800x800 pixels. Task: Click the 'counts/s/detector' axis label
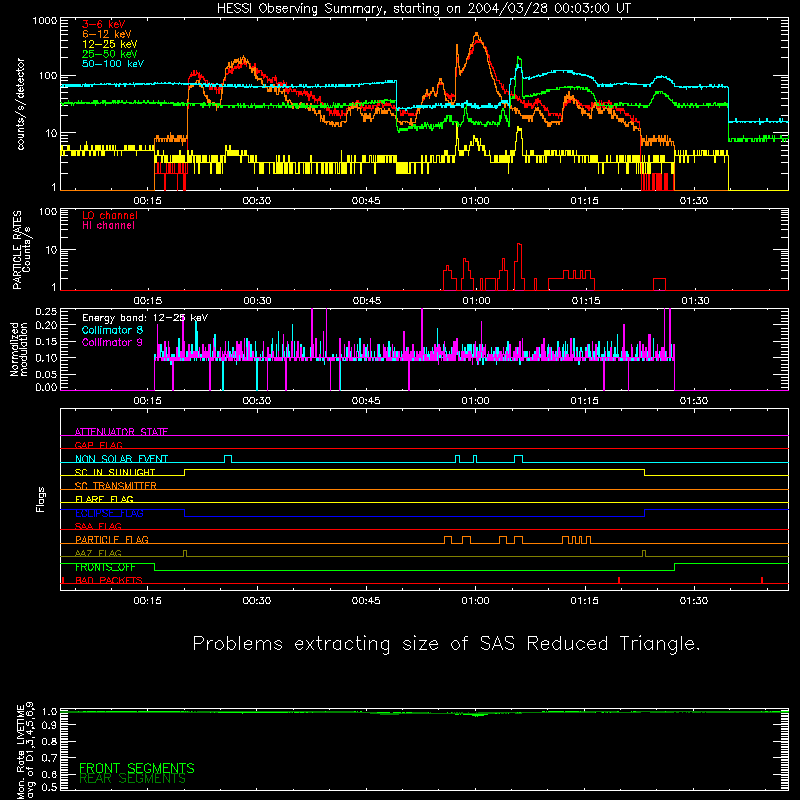[21, 104]
